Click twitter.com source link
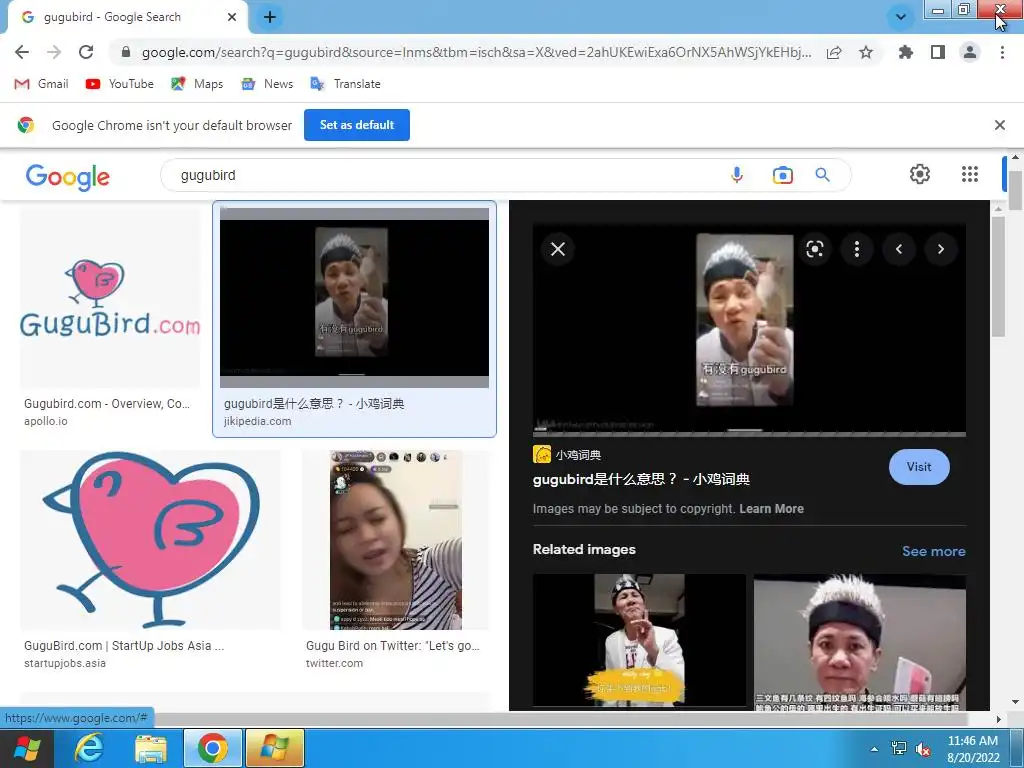Image resolution: width=1024 pixels, height=768 pixels. pos(334,663)
